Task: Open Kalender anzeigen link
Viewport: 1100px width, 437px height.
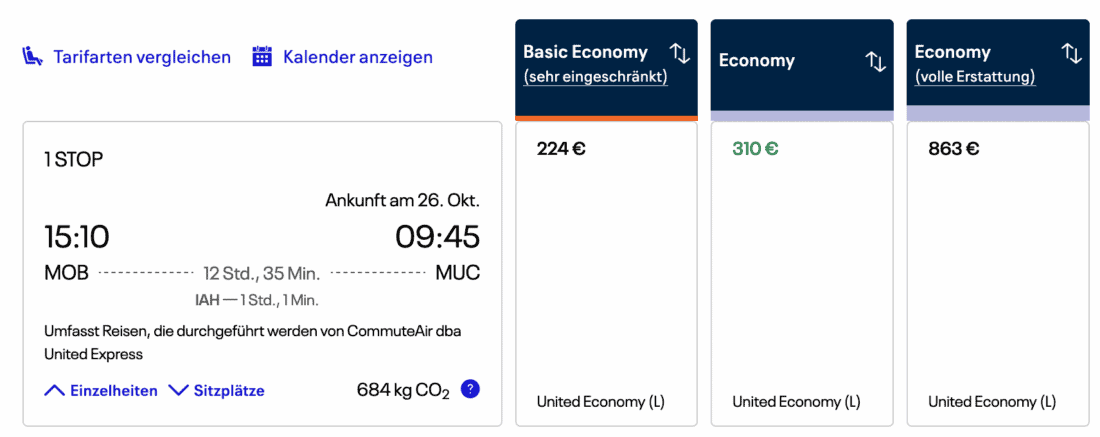Action: (x=358, y=57)
